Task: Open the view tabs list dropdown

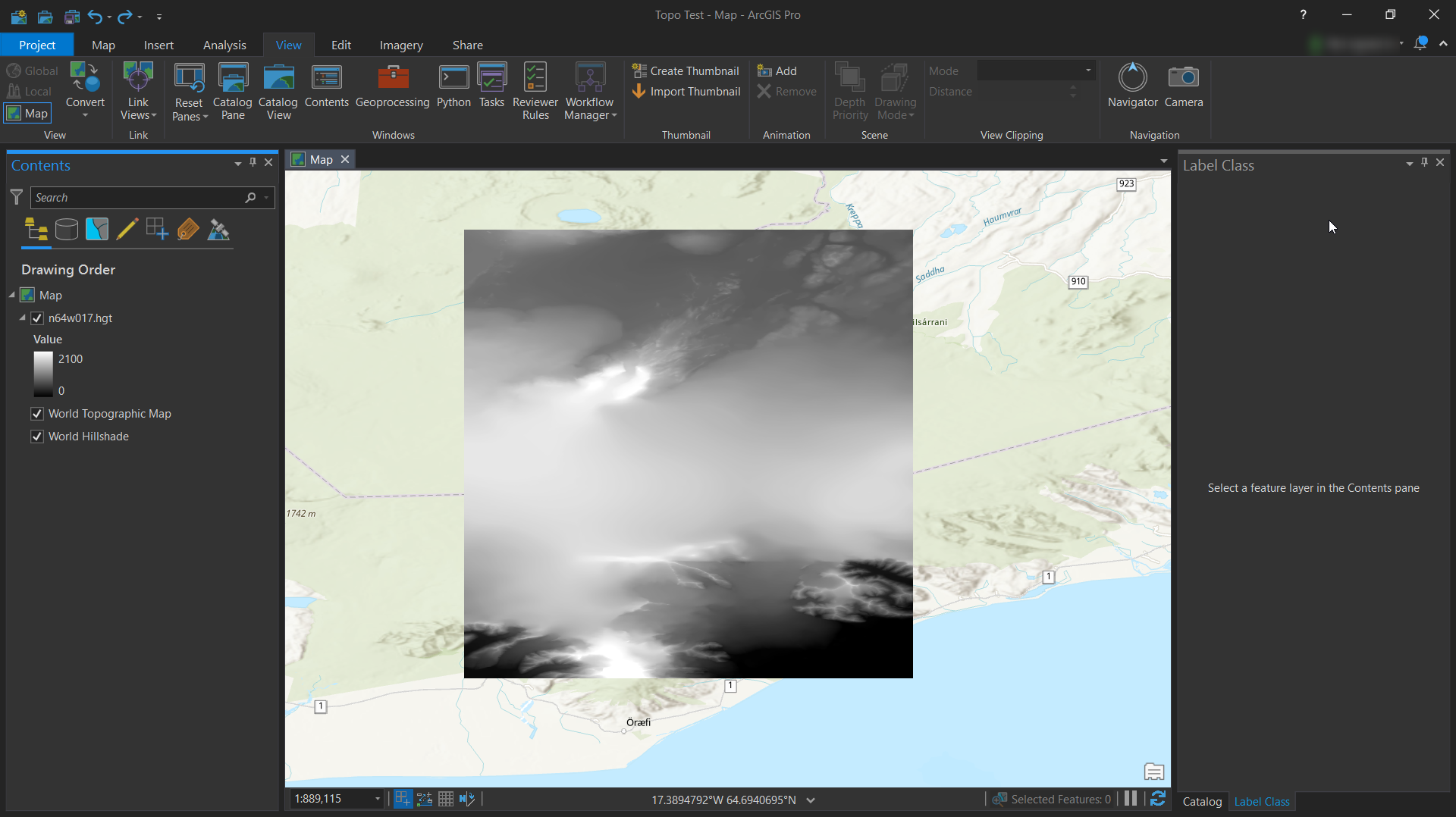Action: pyautogui.click(x=1164, y=161)
